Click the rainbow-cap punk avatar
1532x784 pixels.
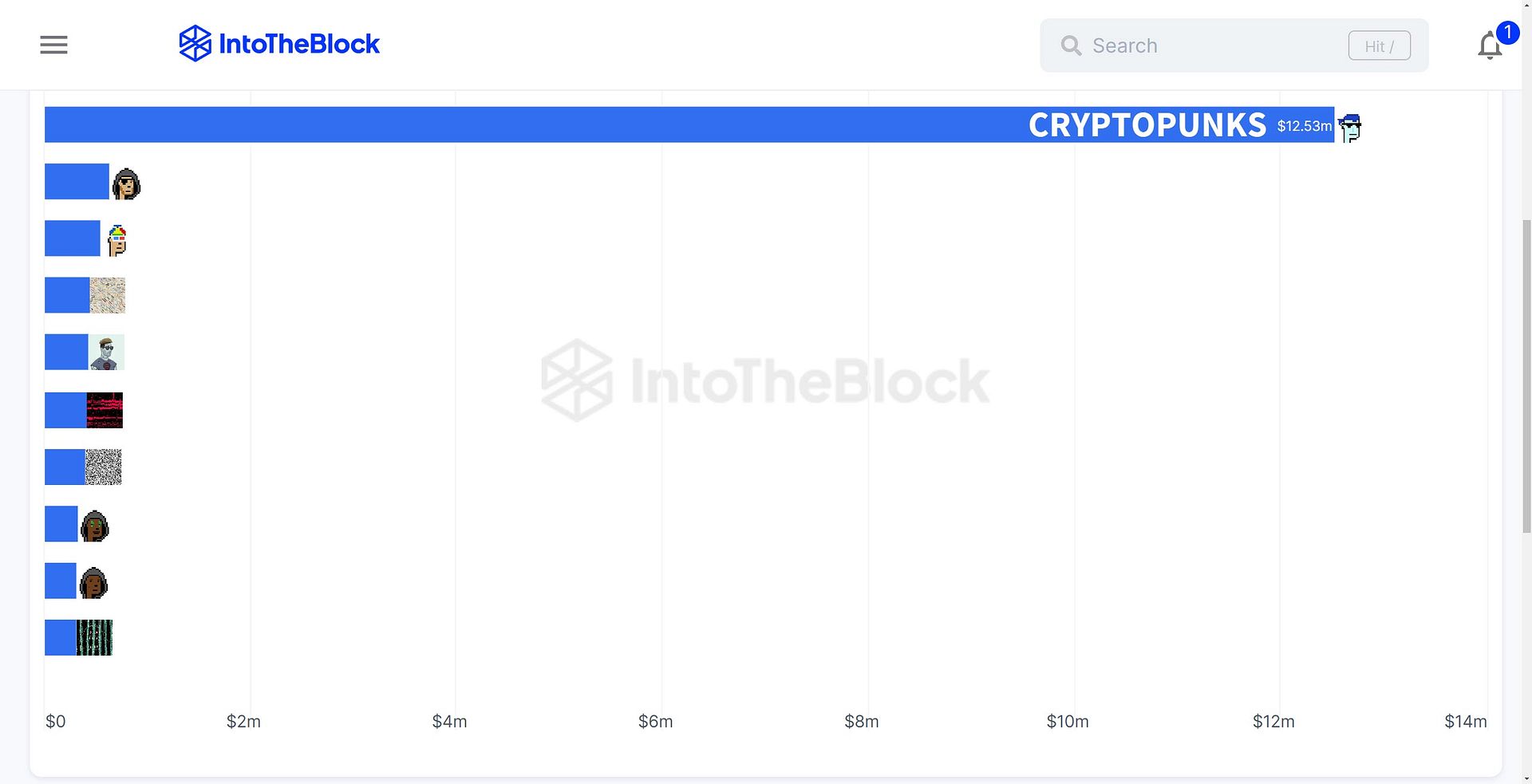117,240
